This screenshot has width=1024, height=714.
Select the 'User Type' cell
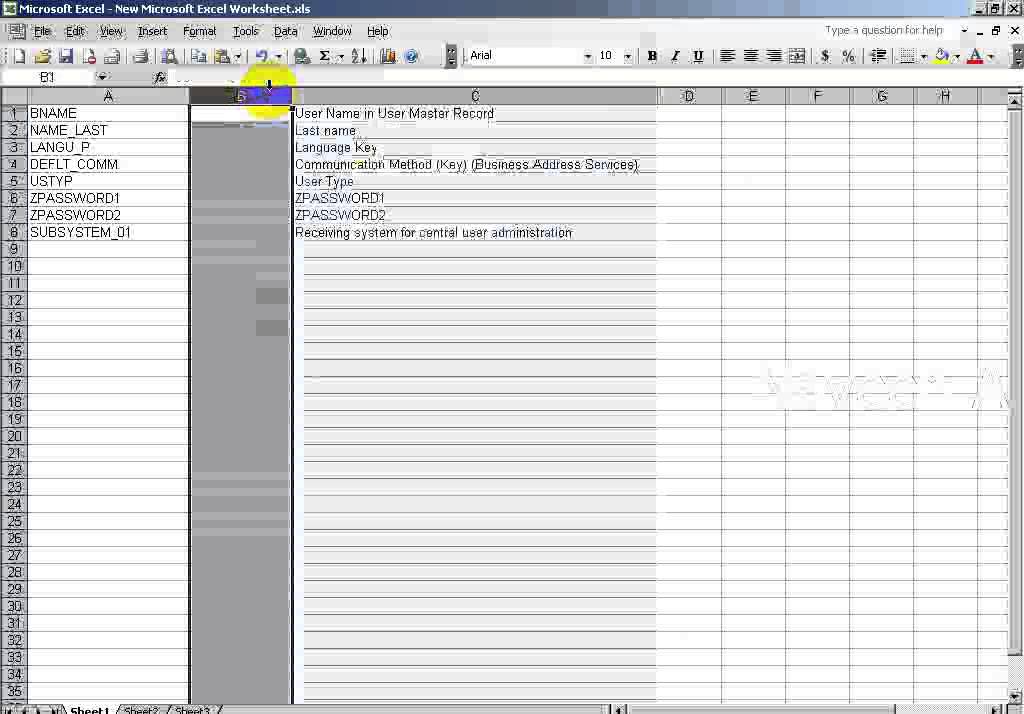click(475, 181)
